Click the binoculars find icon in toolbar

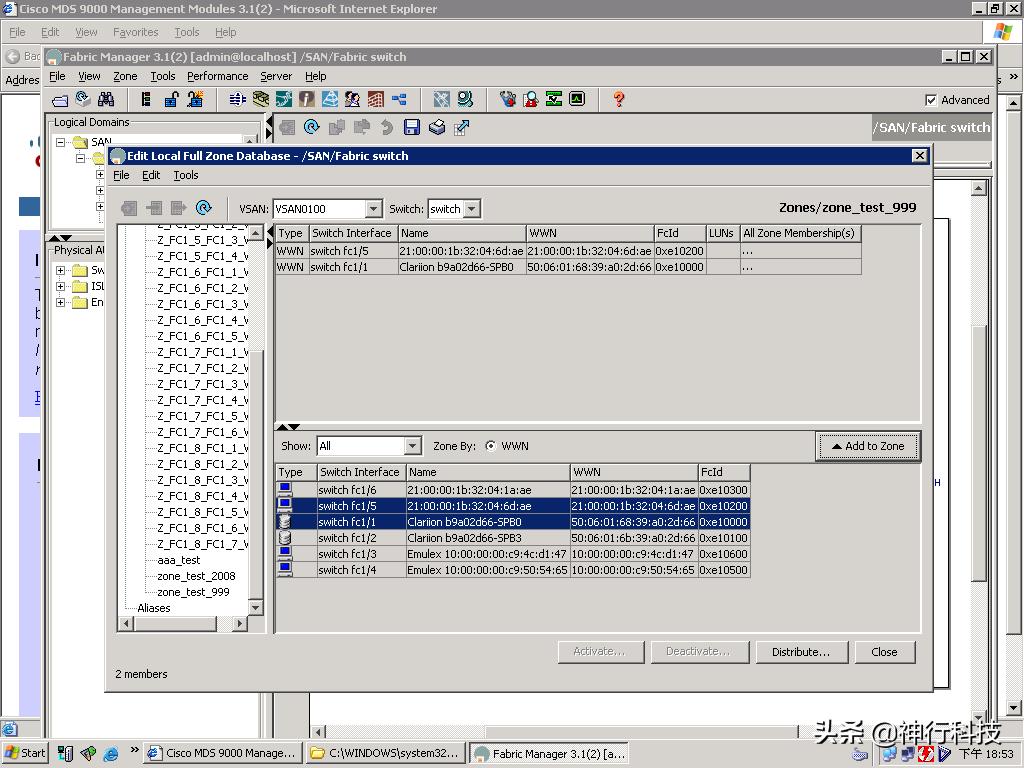[106, 99]
